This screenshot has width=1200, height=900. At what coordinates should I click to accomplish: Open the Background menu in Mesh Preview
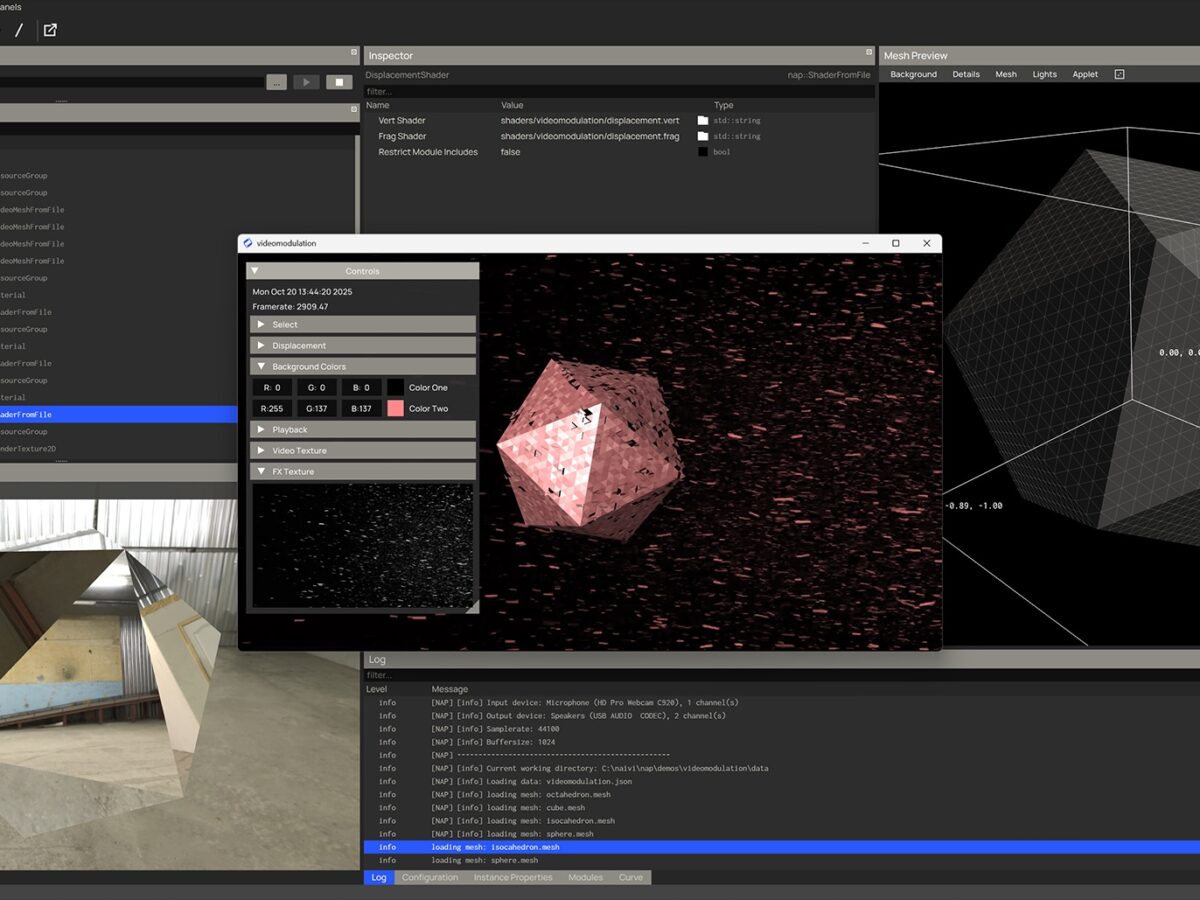click(x=913, y=74)
